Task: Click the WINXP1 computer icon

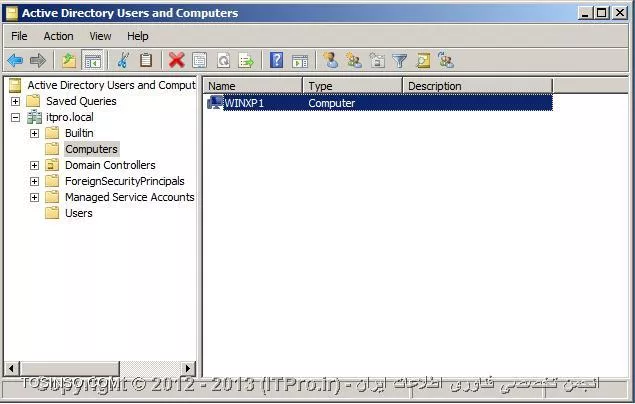Action: (x=215, y=103)
